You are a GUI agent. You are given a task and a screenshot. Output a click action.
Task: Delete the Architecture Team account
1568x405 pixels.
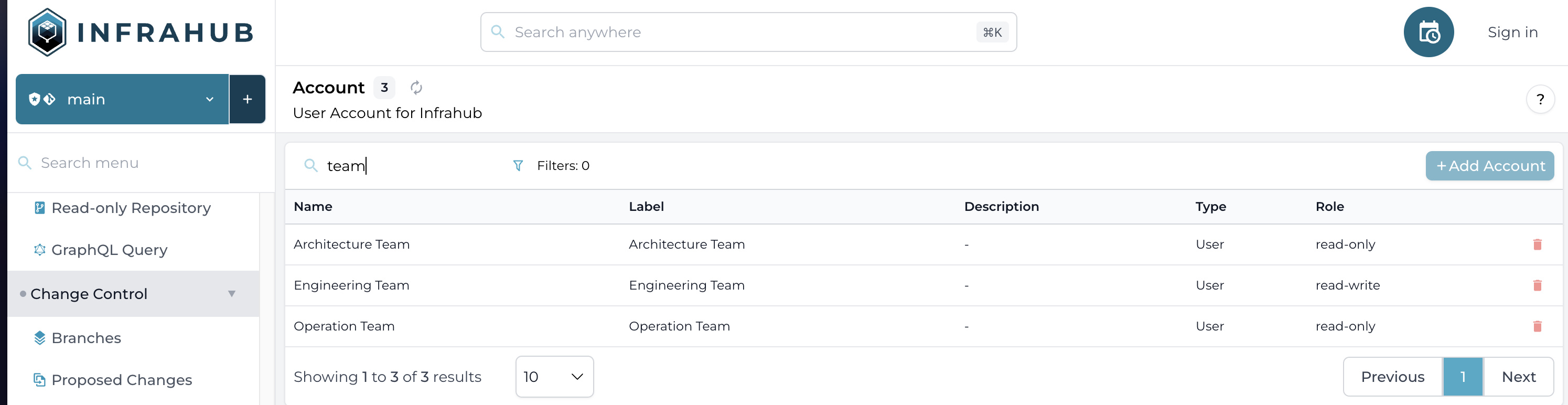[x=1537, y=244]
